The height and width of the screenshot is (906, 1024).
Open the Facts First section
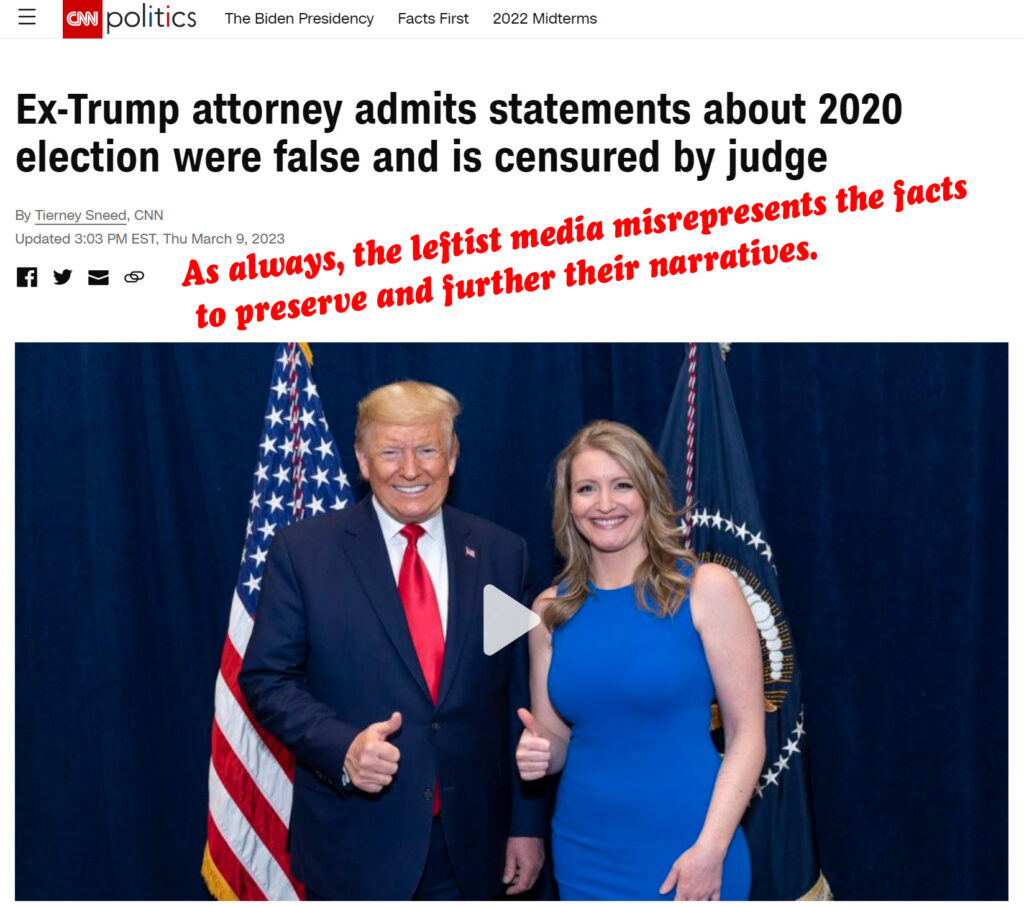(x=433, y=18)
